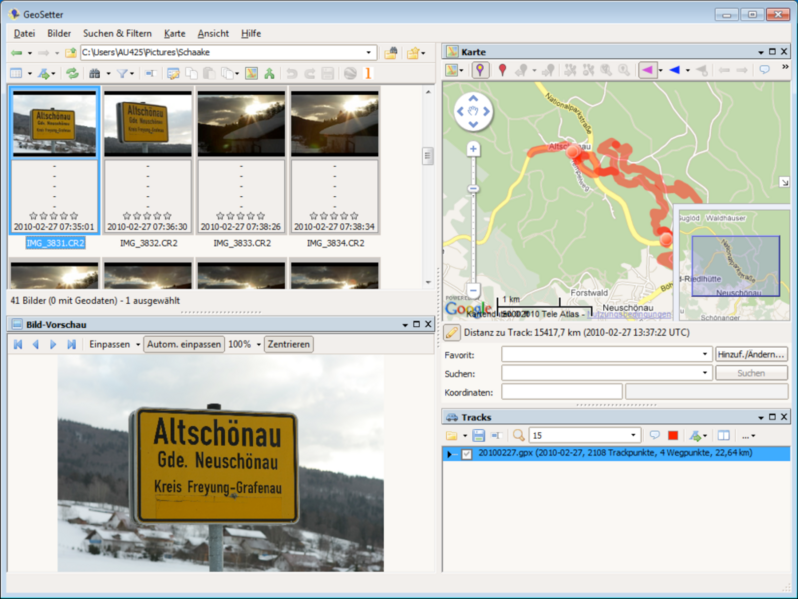Go up one folder level

coord(71,52)
